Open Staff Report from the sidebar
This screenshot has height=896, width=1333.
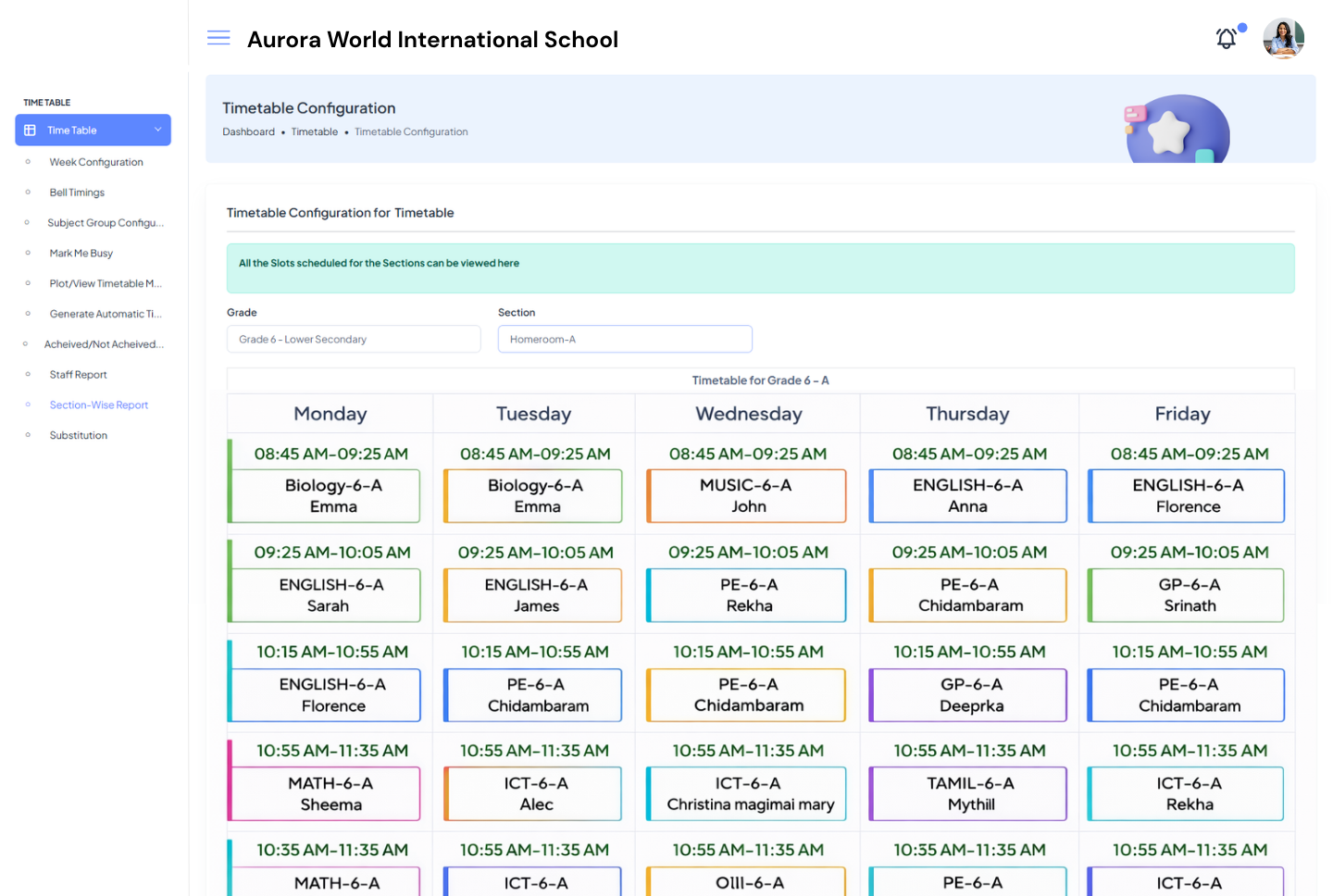[77, 374]
